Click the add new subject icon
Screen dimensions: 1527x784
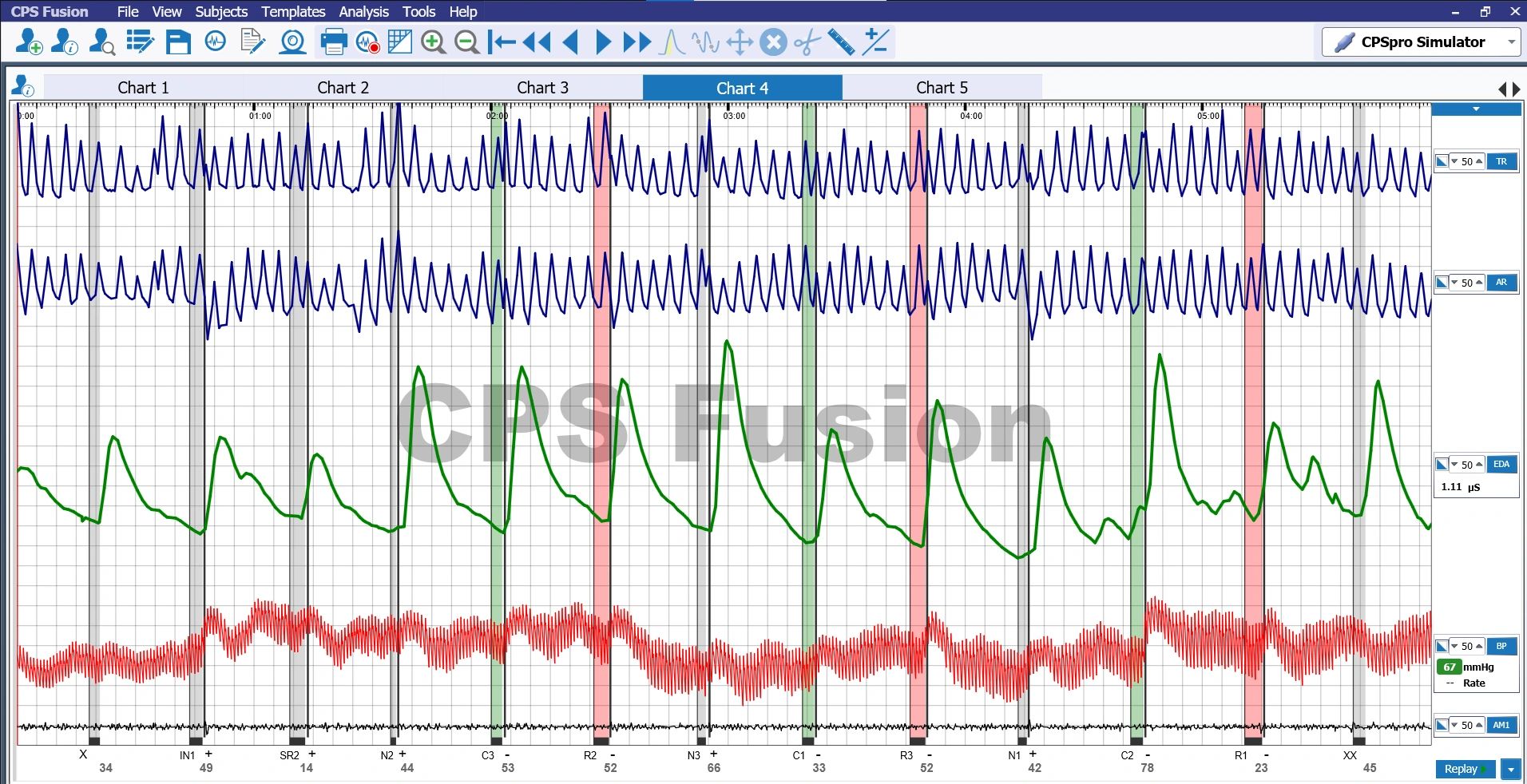pyautogui.click(x=30, y=42)
